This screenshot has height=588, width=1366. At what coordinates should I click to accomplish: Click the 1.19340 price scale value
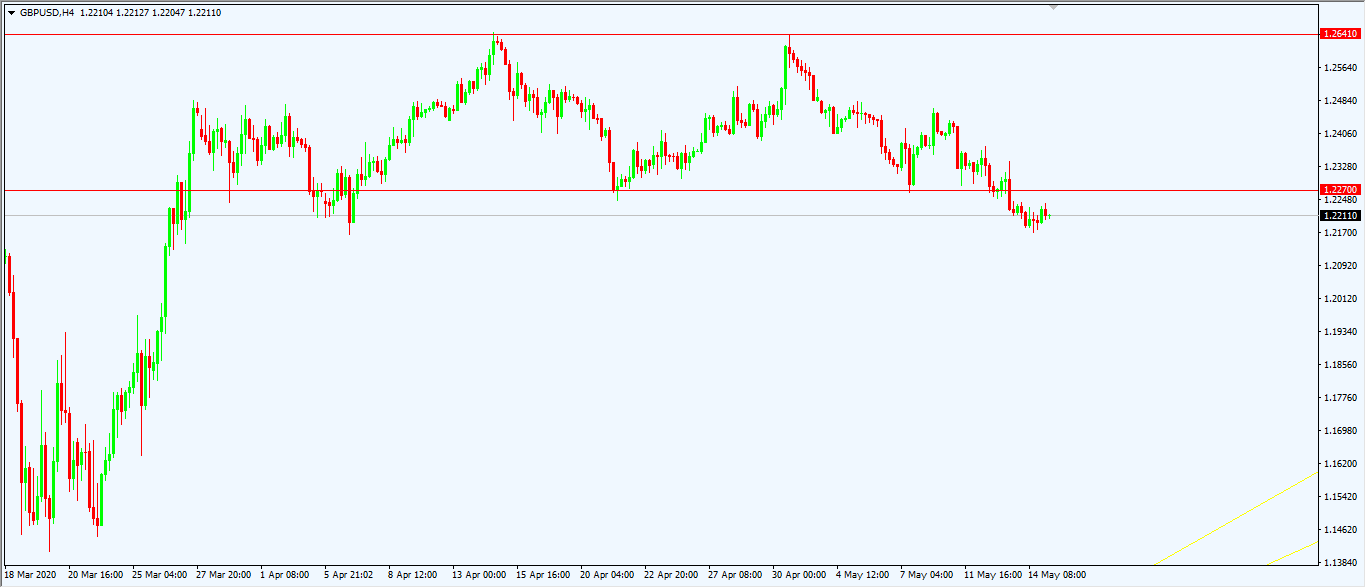click(1340, 332)
